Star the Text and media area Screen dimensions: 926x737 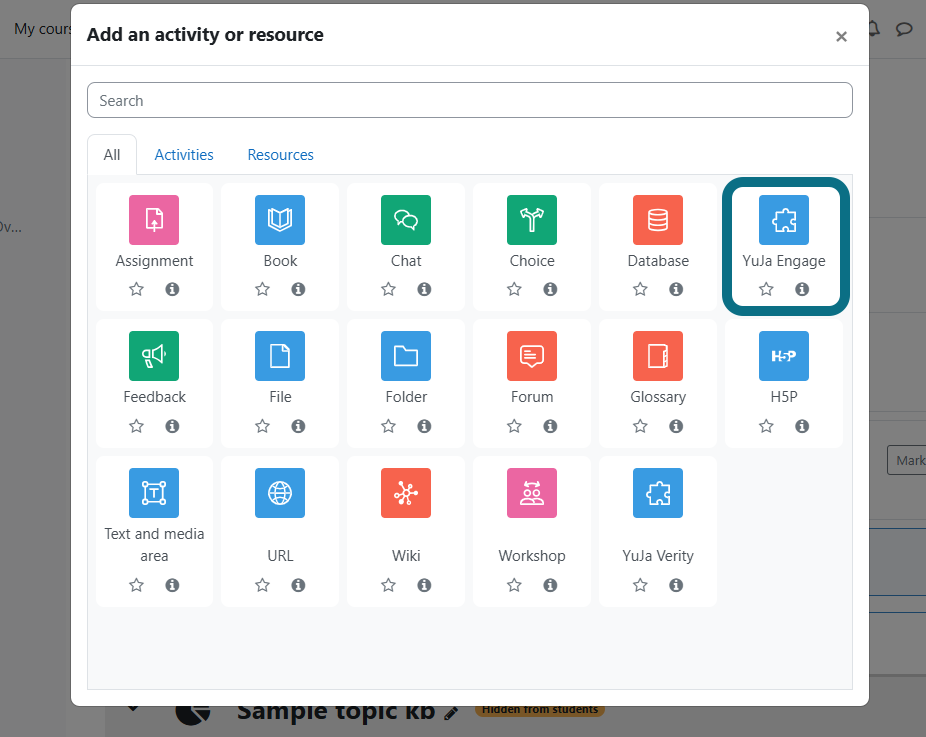pyautogui.click(x=136, y=585)
